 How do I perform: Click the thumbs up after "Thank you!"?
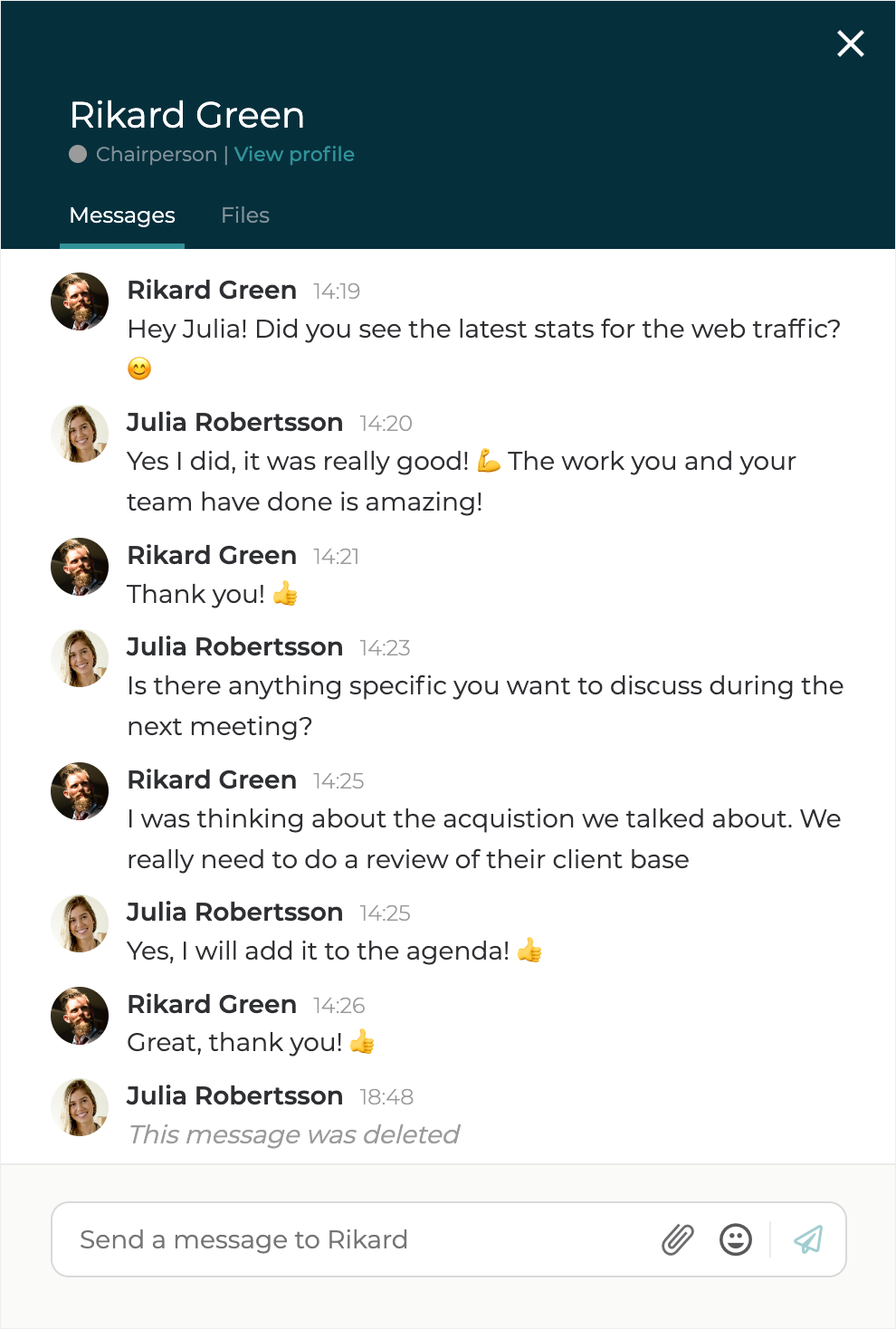click(x=285, y=594)
